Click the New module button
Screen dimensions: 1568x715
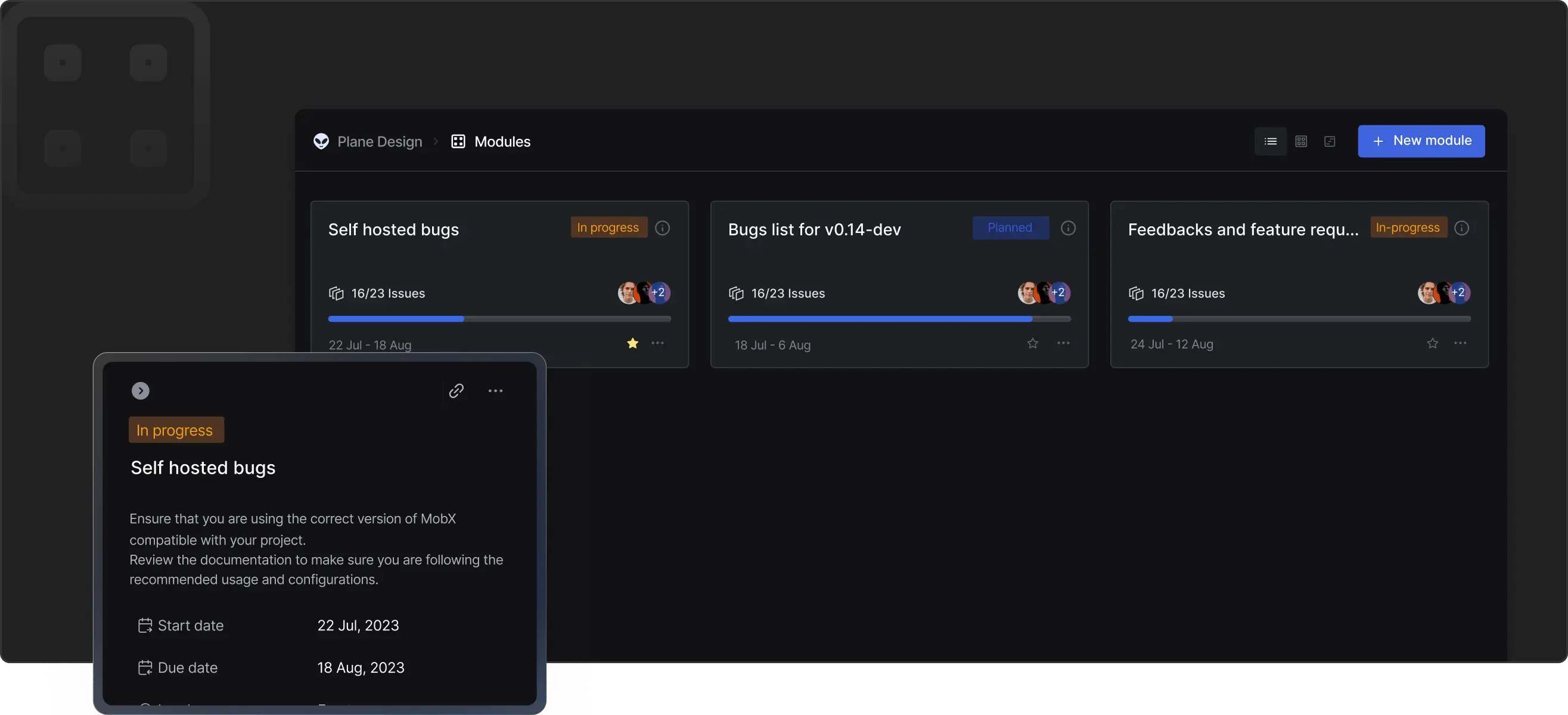(x=1421, y=141)
